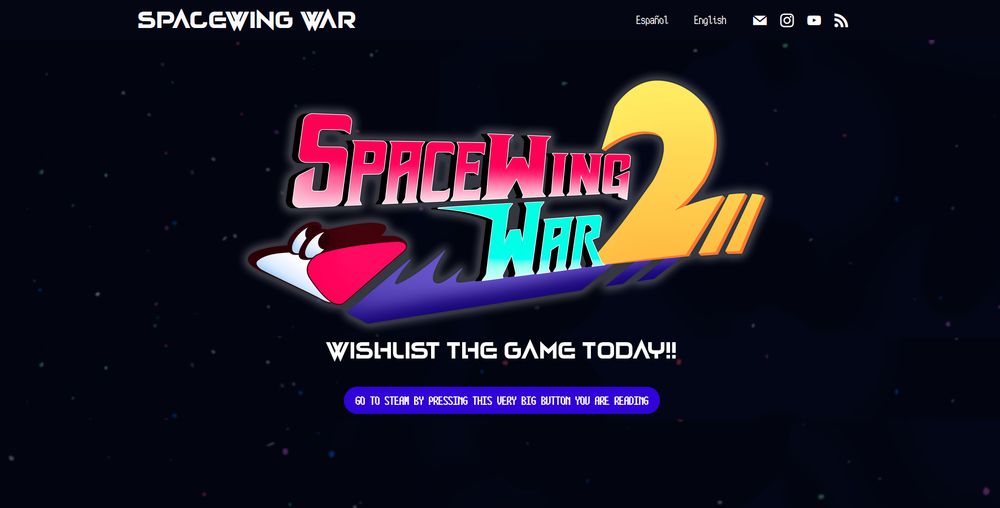Open the YouTube channel icon
1000x508 pixels.
814,20
